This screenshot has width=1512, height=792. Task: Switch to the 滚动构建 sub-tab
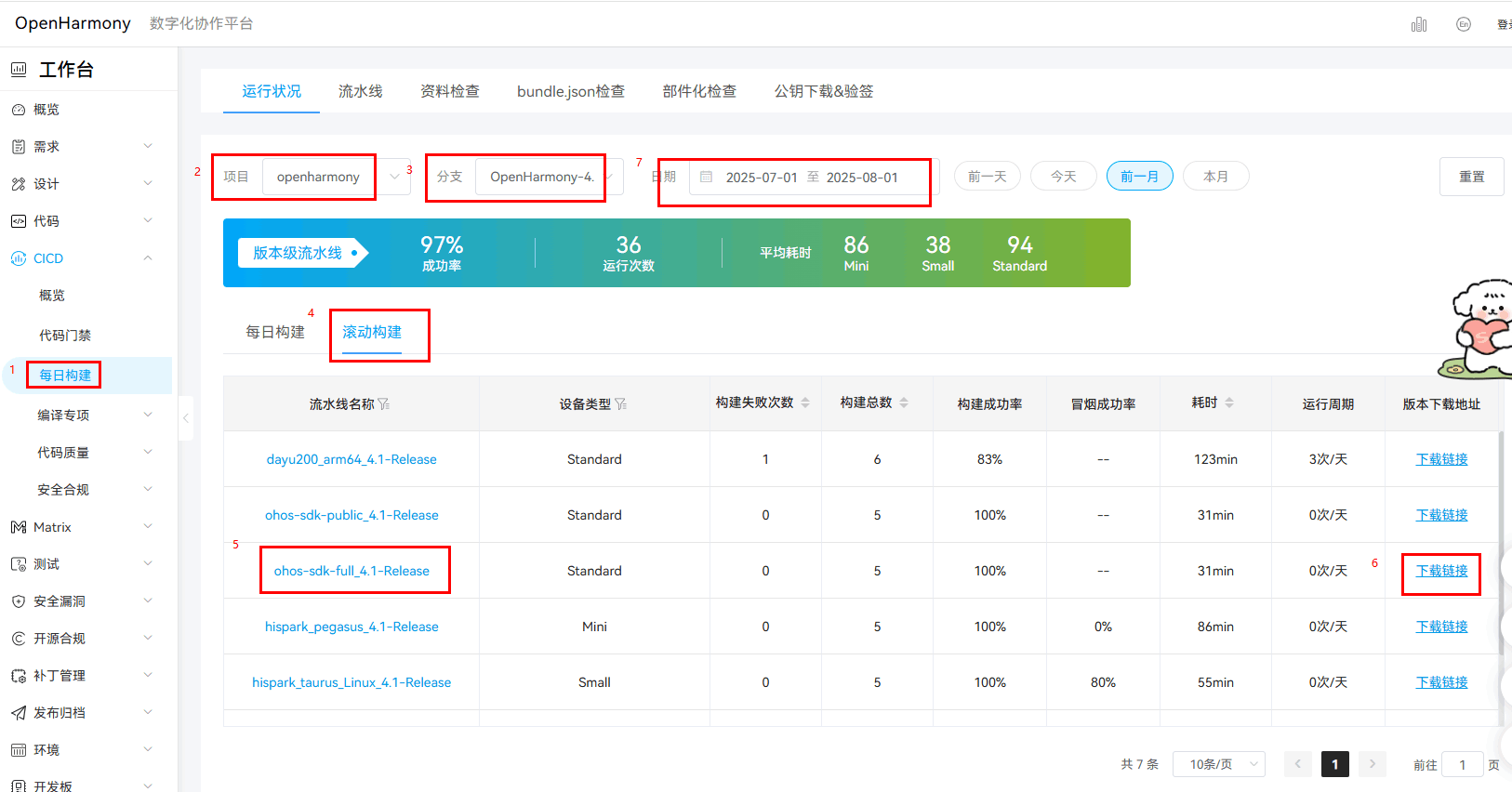click(372, 332)
